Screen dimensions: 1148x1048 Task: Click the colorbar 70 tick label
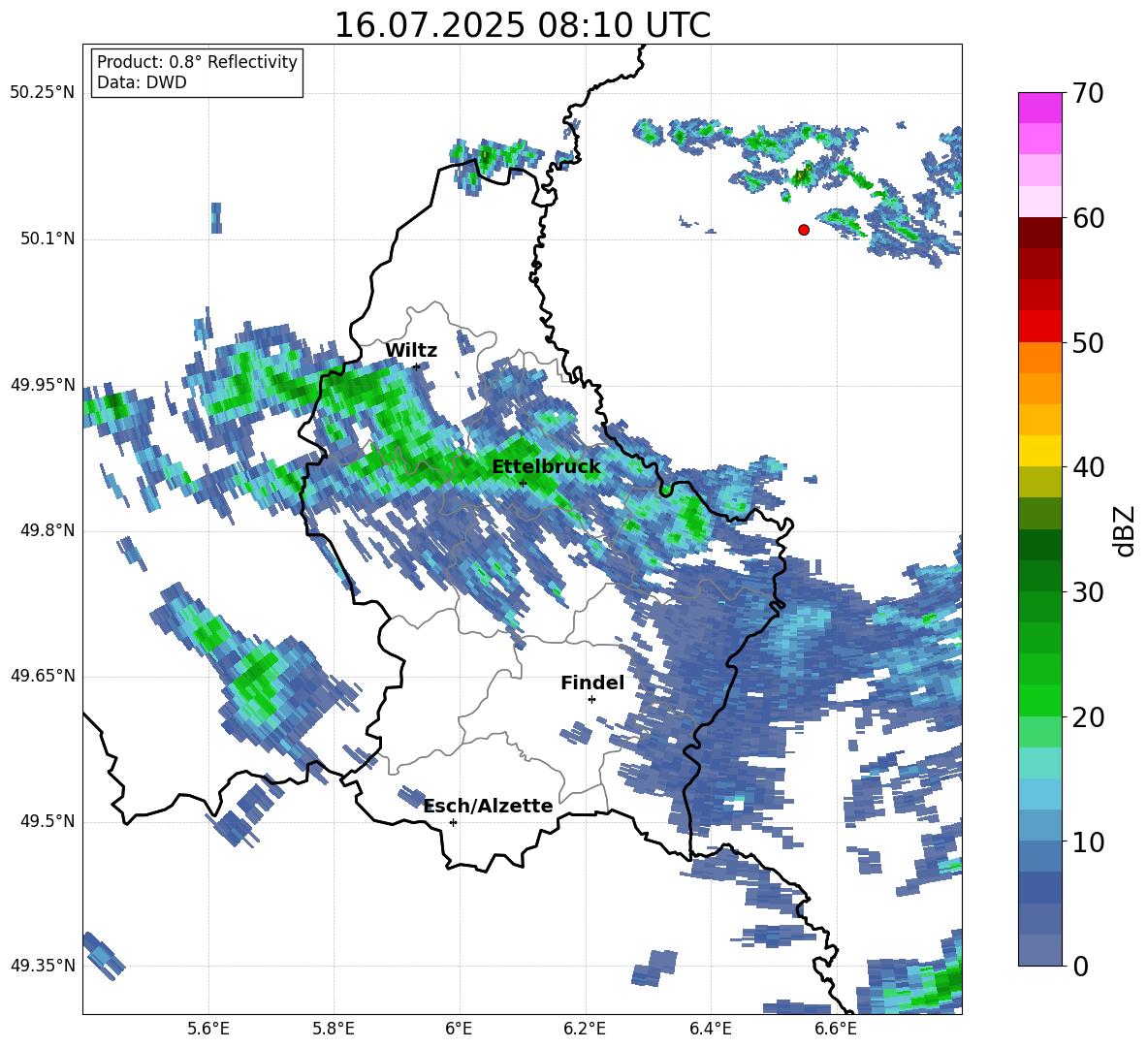pos(1088,93)
